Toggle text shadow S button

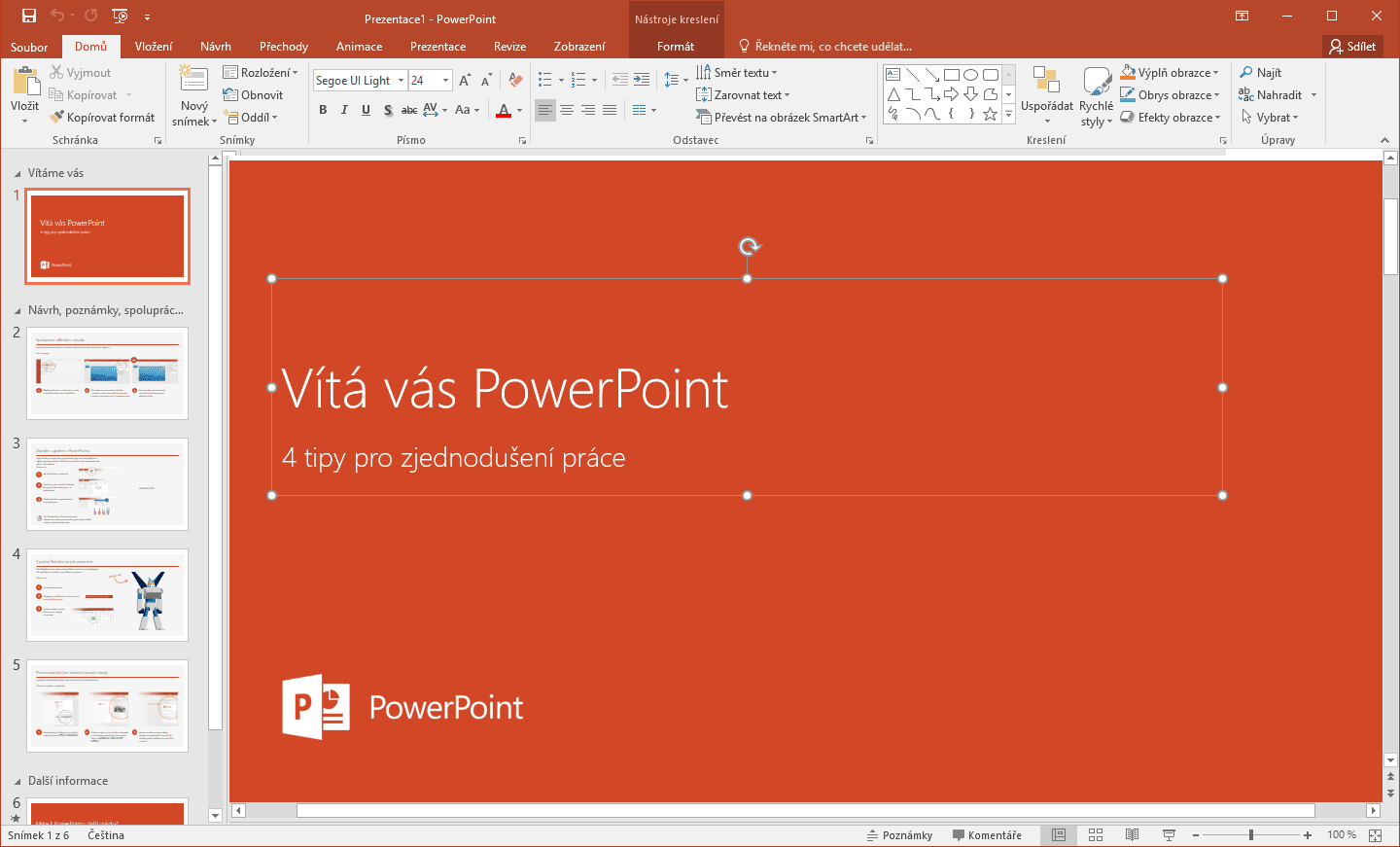click(x=388, y=110)
